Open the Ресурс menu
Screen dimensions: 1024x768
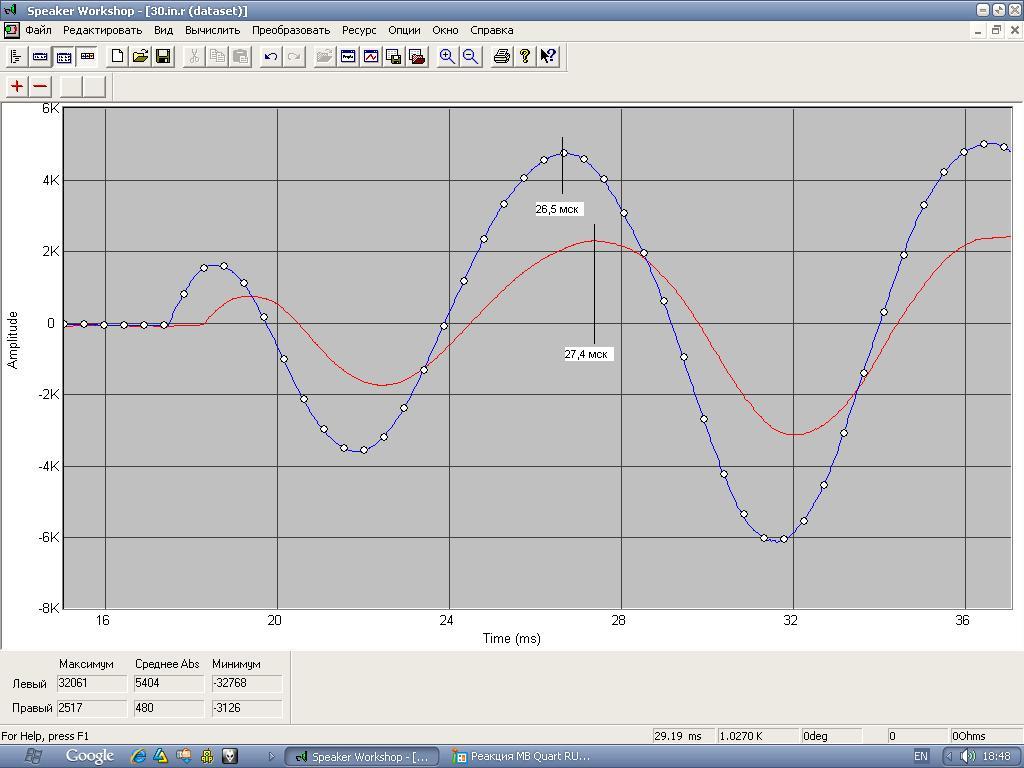click(359, 30)
